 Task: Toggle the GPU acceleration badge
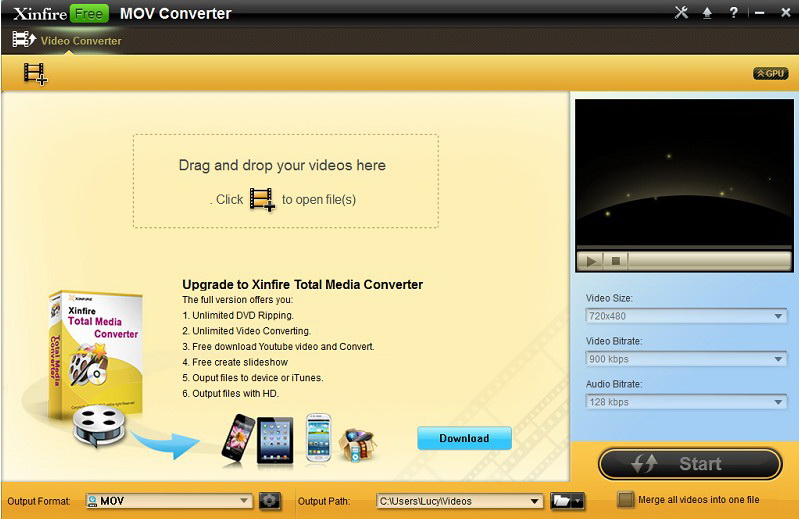point(770,73)
